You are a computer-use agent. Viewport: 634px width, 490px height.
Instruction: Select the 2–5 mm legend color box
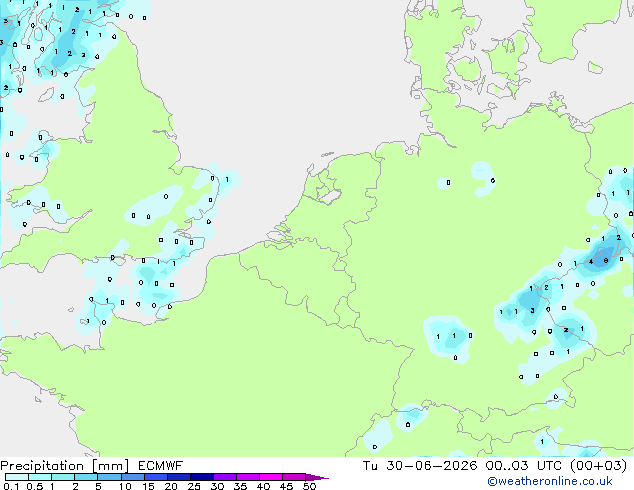coord(86,477)
